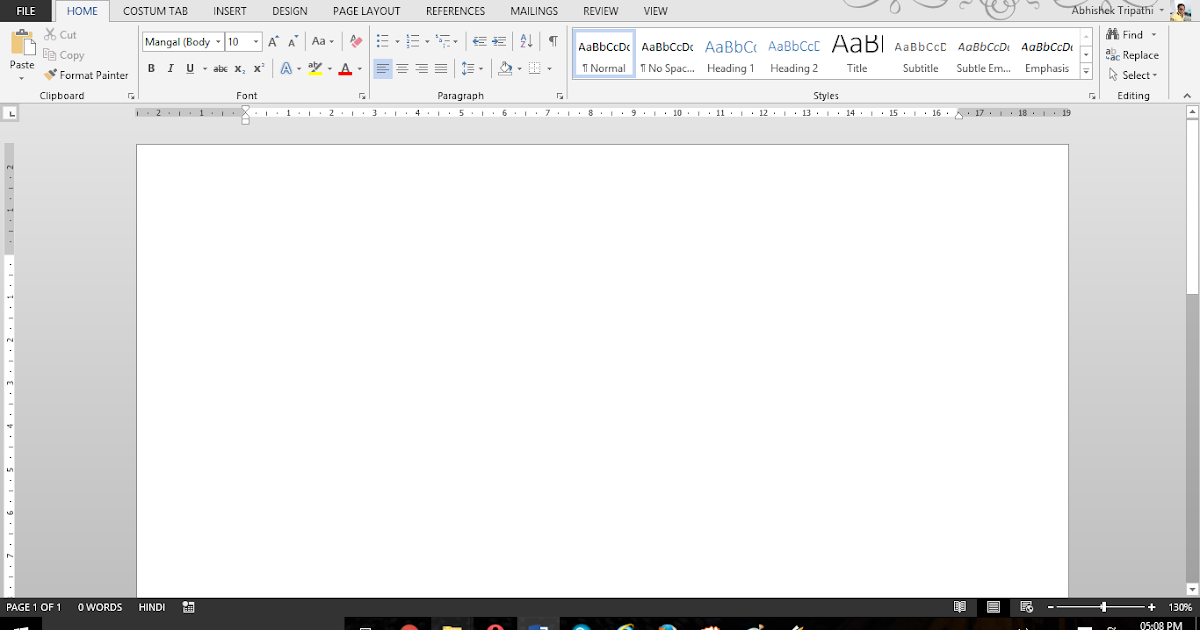Toggle the Show/Hide paragraph marks
The image size is (1200, 630).
coord(553,40)
